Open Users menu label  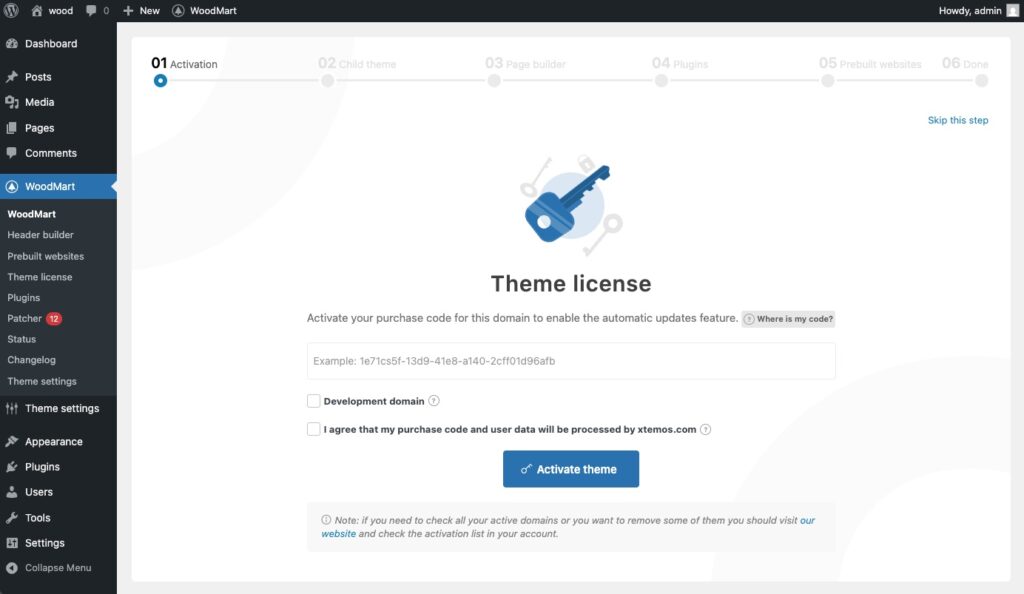coord(39,492)
